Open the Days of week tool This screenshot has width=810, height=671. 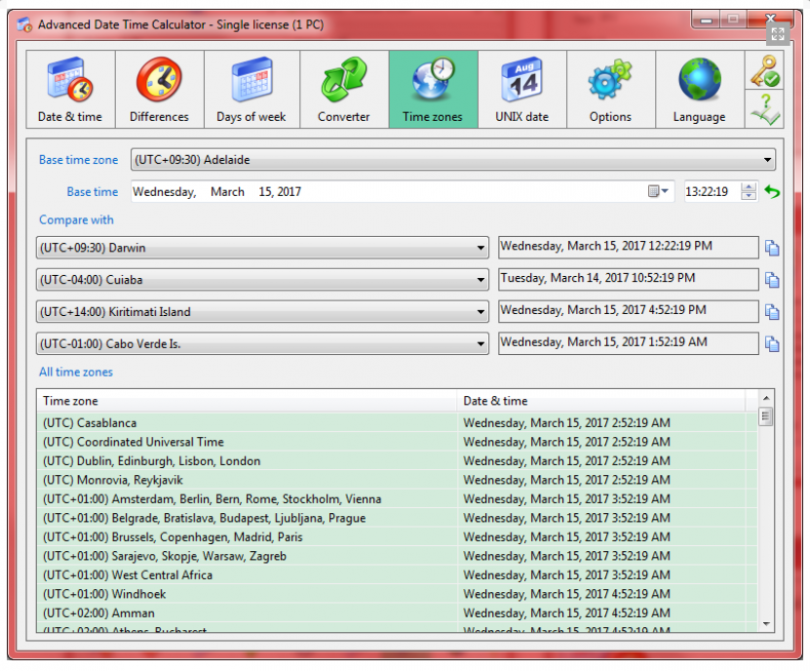pyautogui.click(x=252, y=89)
